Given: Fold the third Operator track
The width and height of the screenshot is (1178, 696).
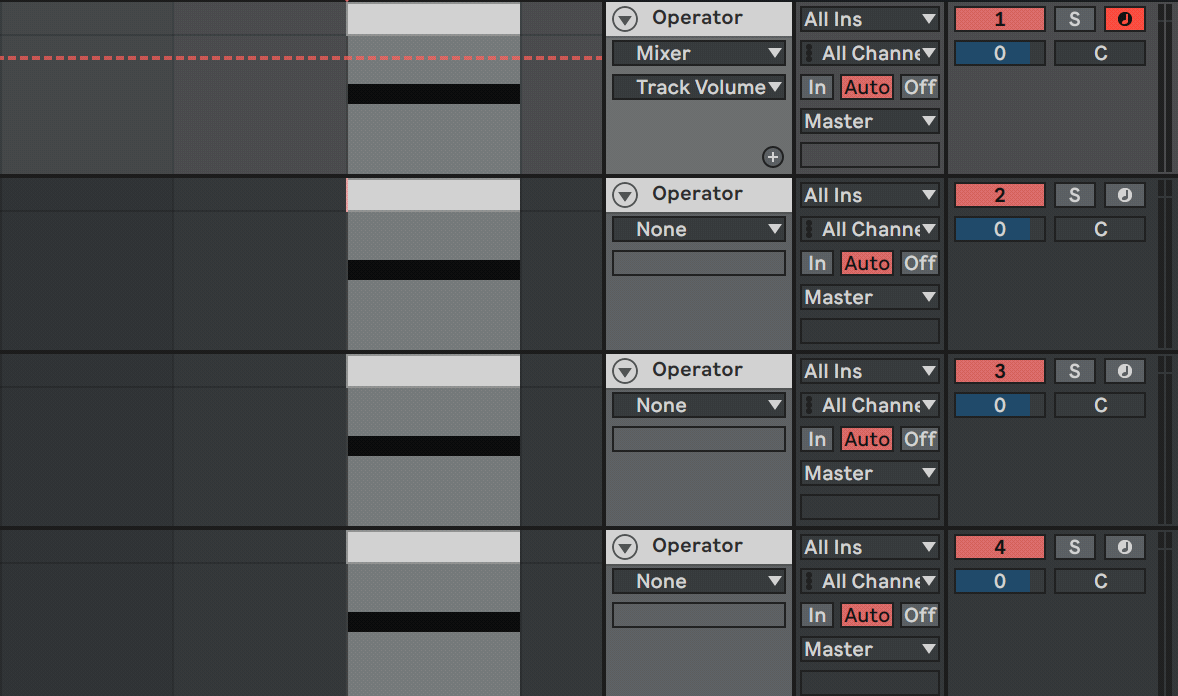Looking at the screenshot, I should click(x=625, y=371).
